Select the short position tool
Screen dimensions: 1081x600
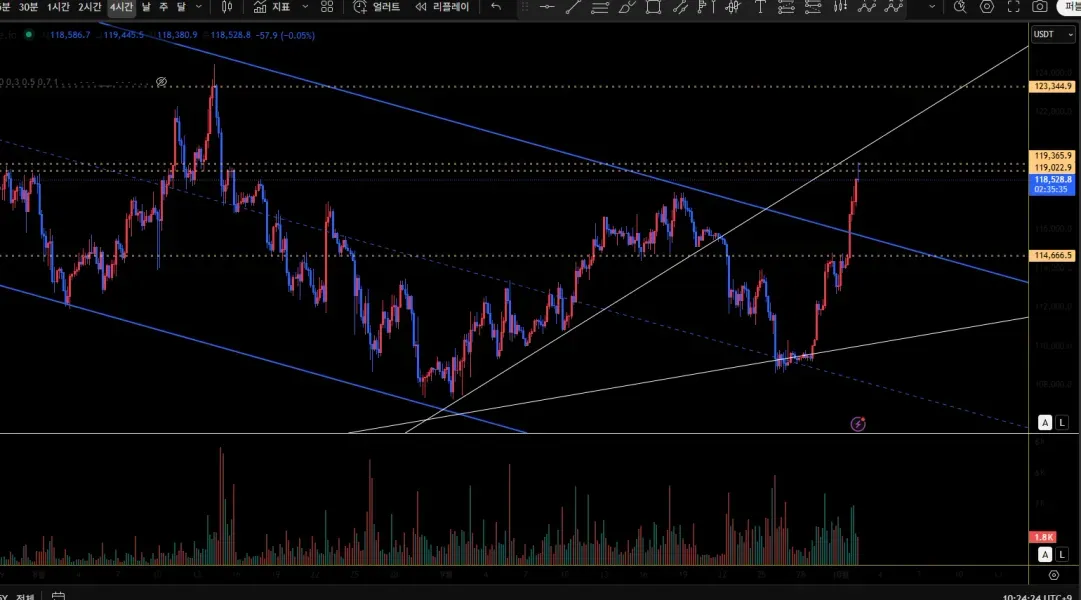click(x=813, y=7)
